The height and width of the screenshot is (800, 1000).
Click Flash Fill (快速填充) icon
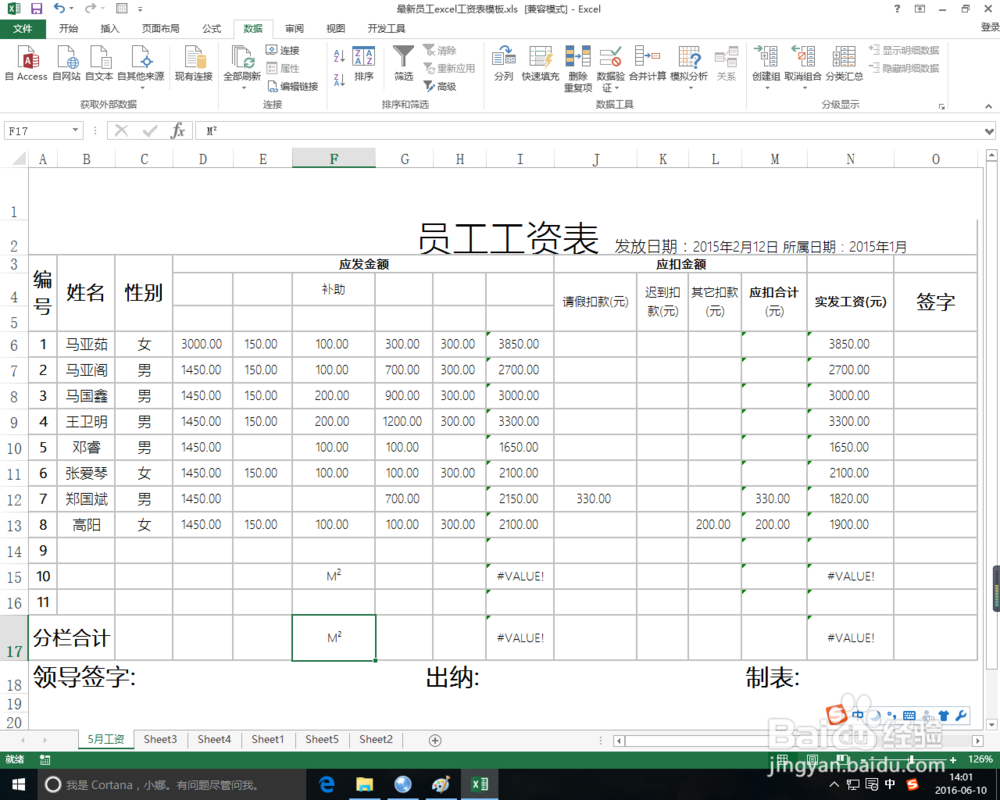point(540,63)
